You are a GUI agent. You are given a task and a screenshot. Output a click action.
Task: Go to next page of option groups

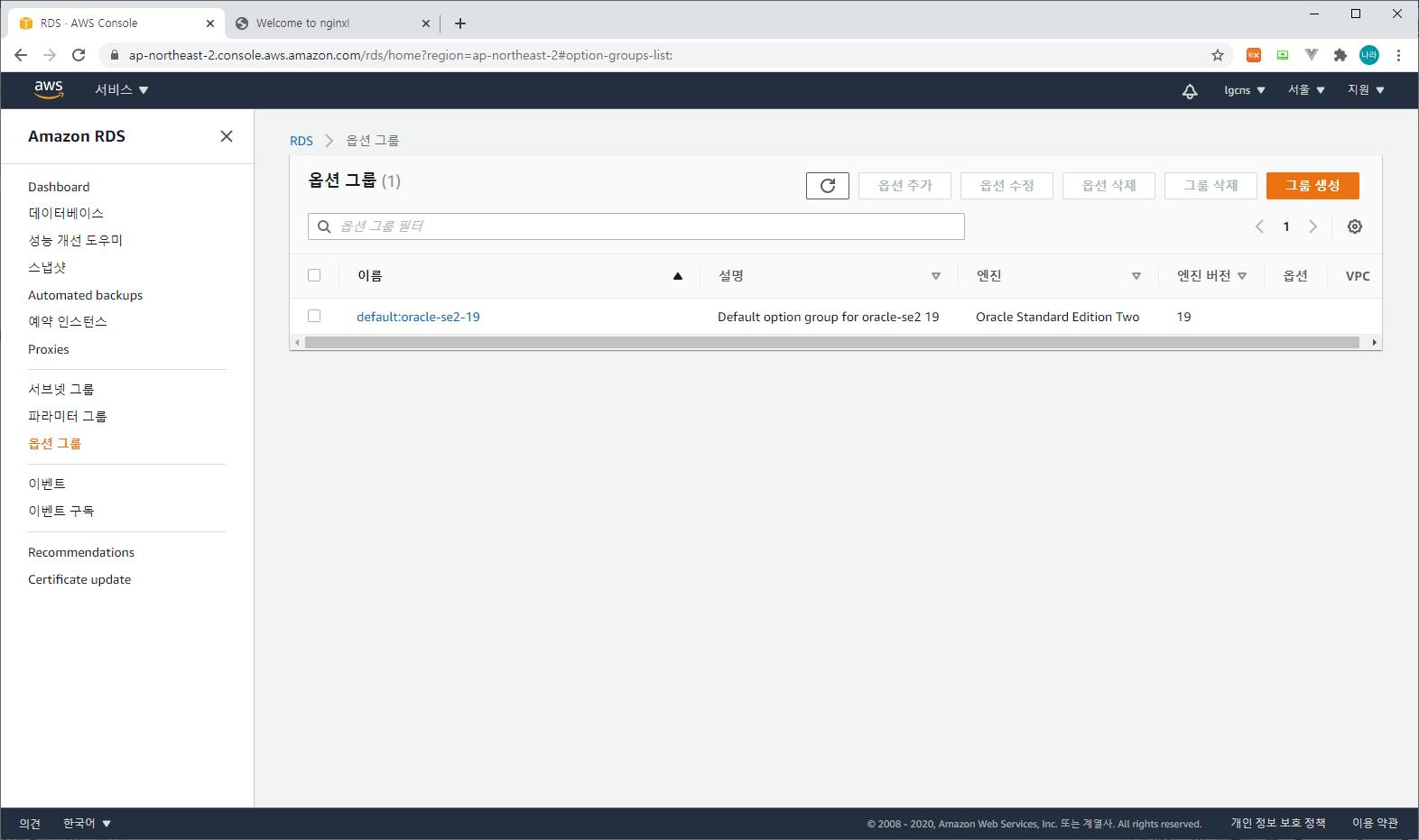point(1313,226)
